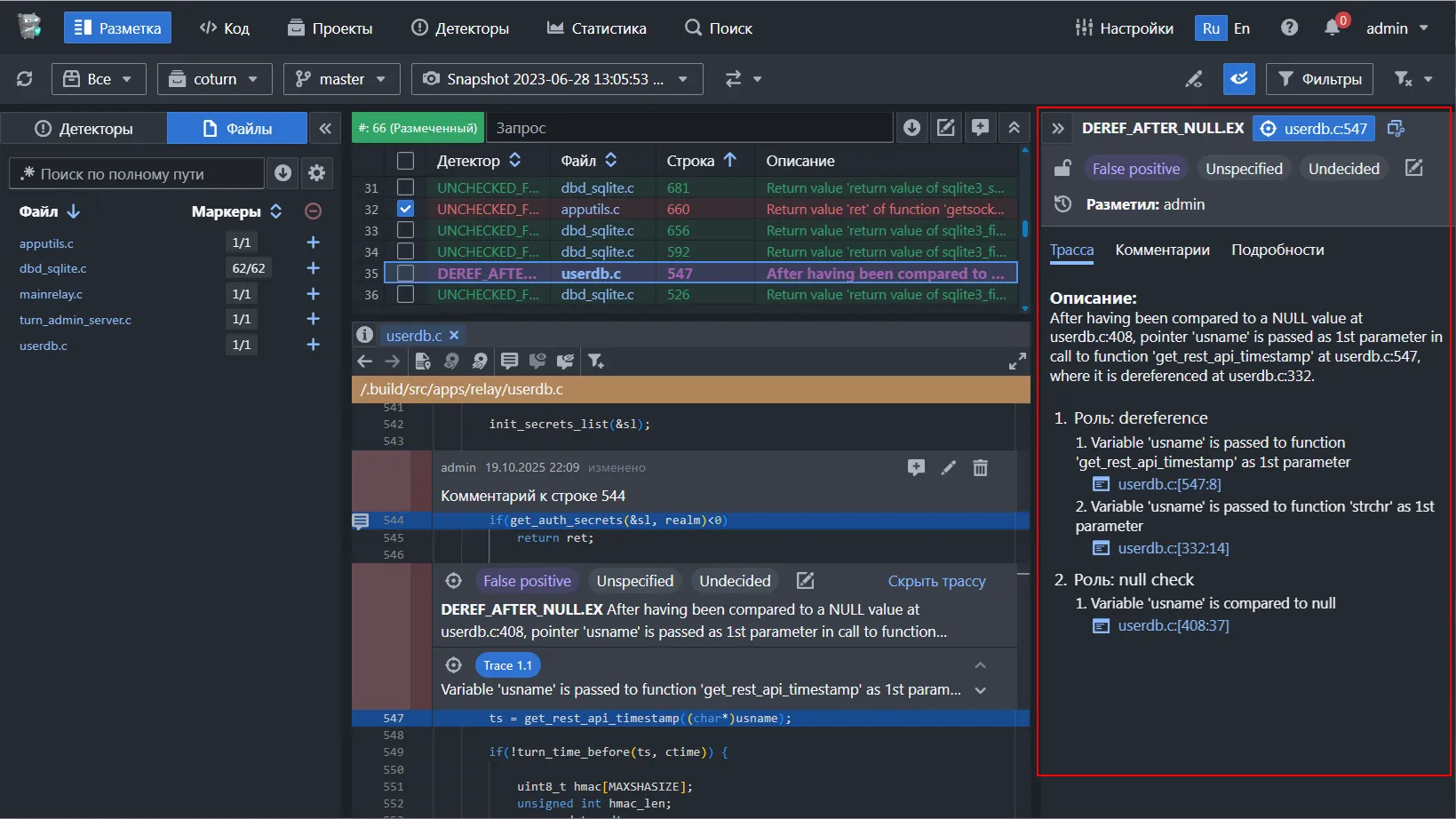
Task: Open the Статистика menu item
Action: 597,28
